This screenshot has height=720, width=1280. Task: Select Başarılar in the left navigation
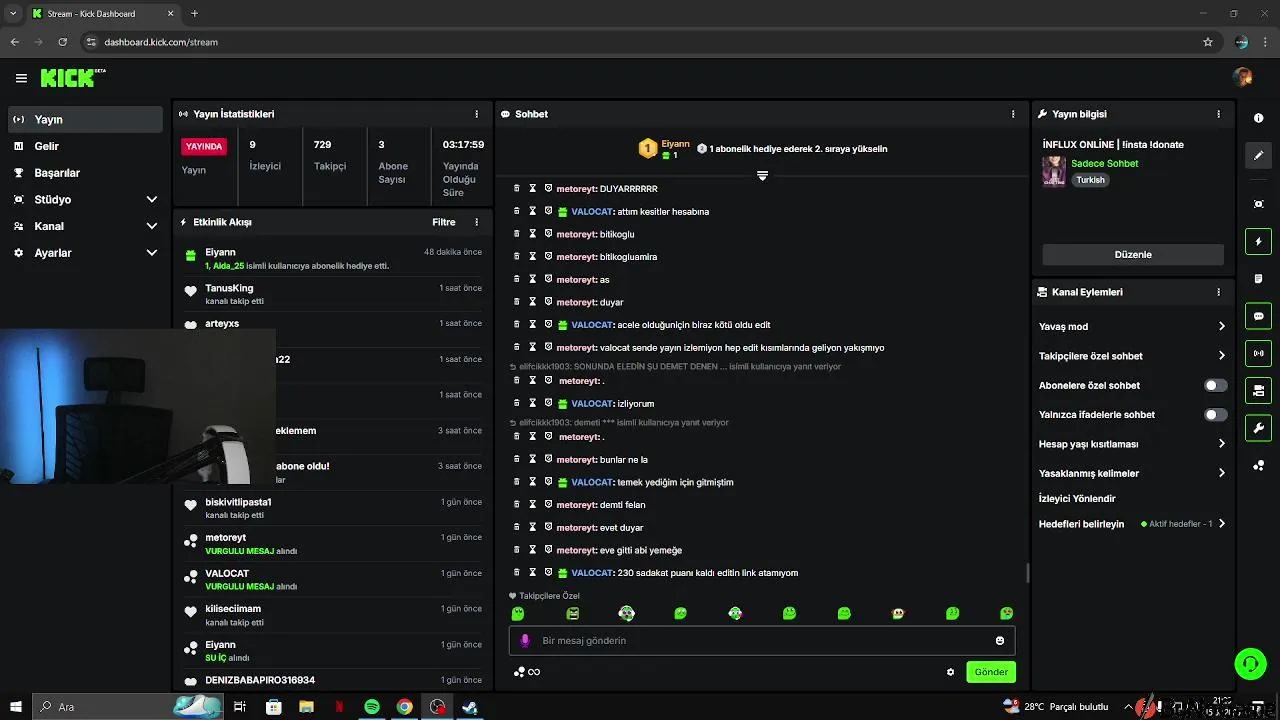(85, 173)
